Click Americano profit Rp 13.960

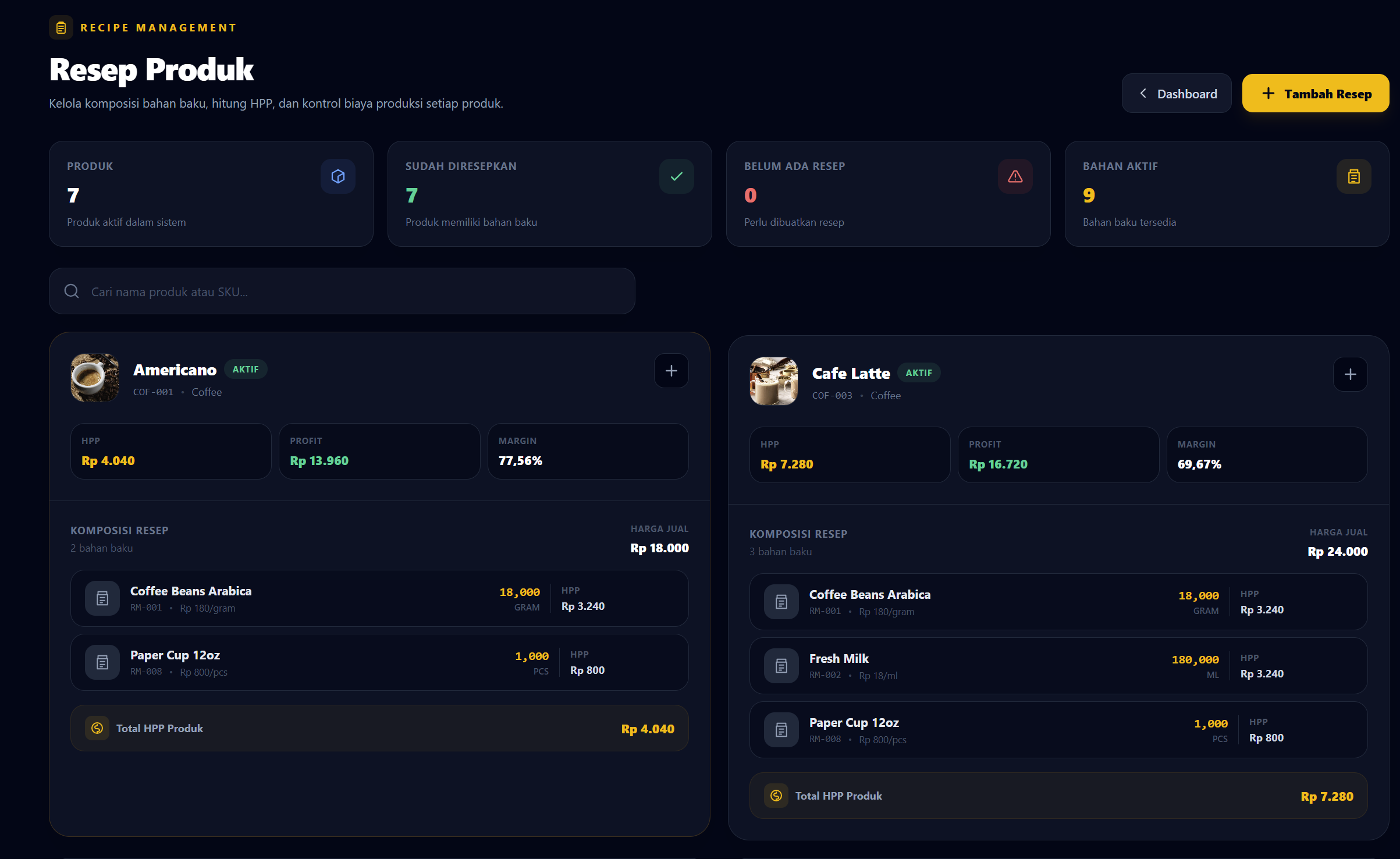[x=319, y=460]
